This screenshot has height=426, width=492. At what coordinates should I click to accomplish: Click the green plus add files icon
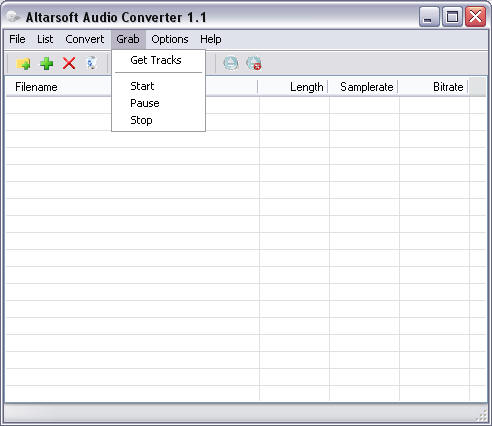click(47, 63)
